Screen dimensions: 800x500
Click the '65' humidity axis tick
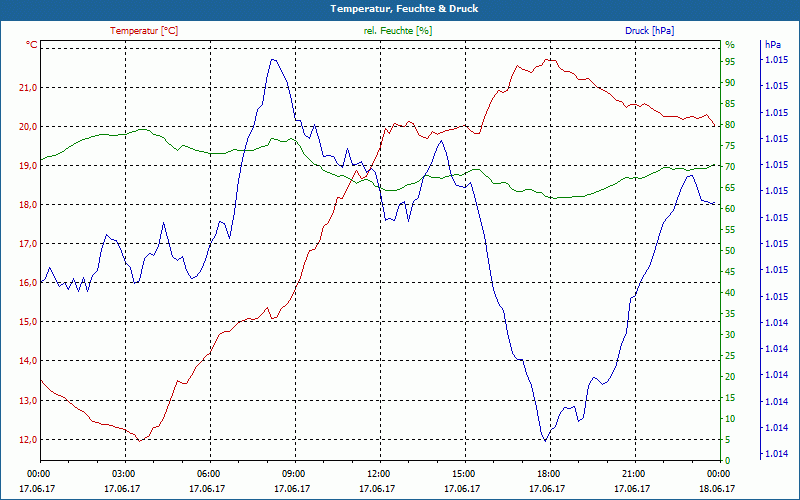pyautogui.click(x=730, y=188)
